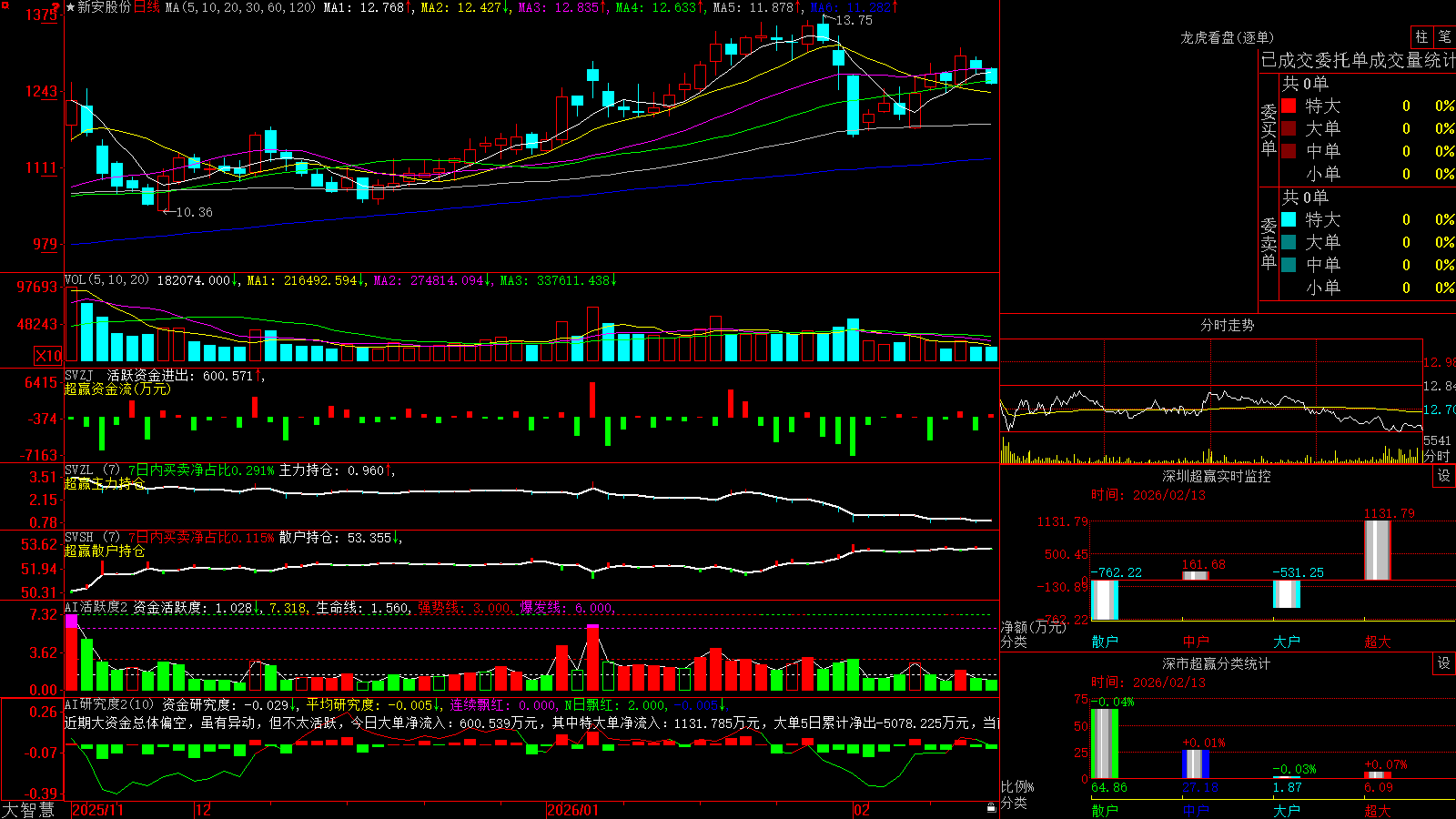The width and height of the screenshot is (1456, 819).
Task: Click the 超赢资金流(万元) label
Action: click(117, 389)
